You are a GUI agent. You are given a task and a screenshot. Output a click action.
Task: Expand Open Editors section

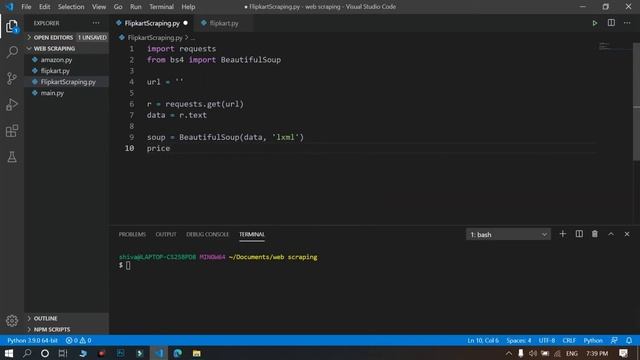(53, 38)
